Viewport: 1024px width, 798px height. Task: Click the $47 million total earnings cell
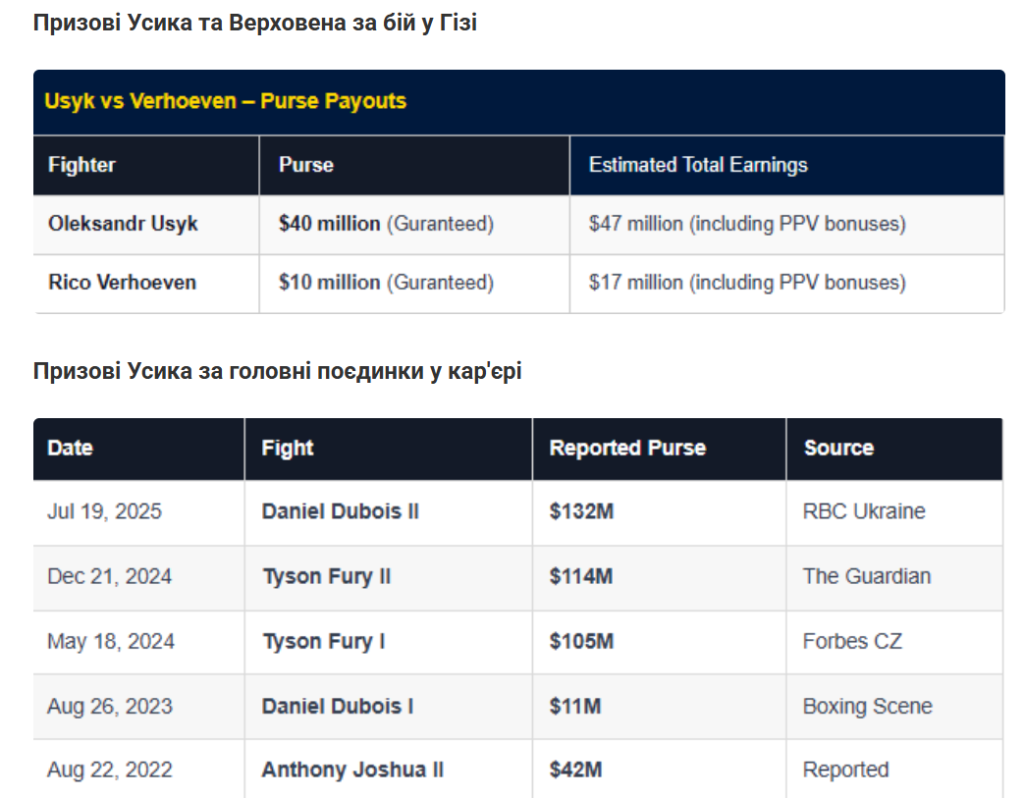pyautogui.click(x=787, y=224)
